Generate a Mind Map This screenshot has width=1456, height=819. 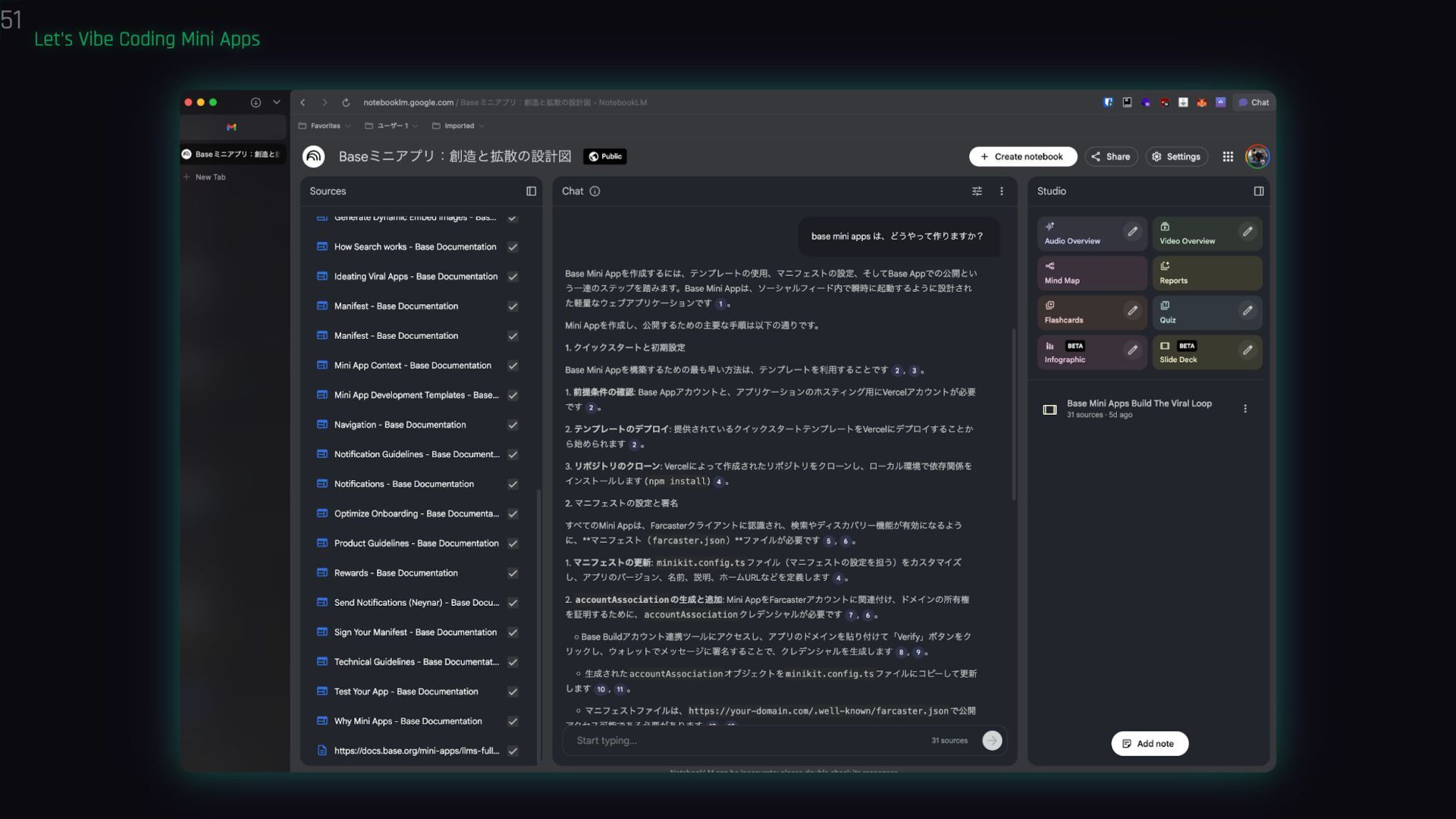coord(1090,273)
